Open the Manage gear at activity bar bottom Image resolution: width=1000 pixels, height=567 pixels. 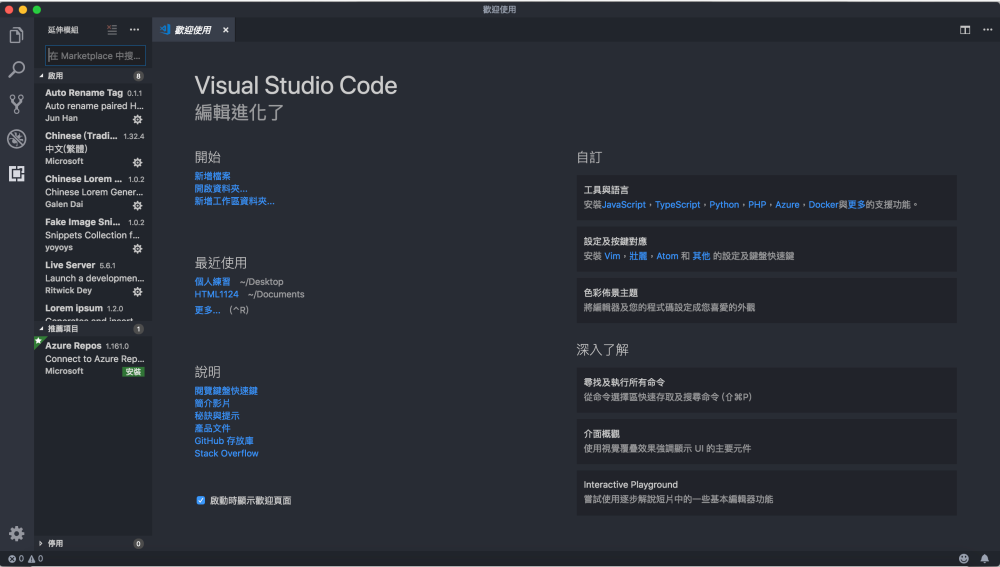tap(17, 533)
